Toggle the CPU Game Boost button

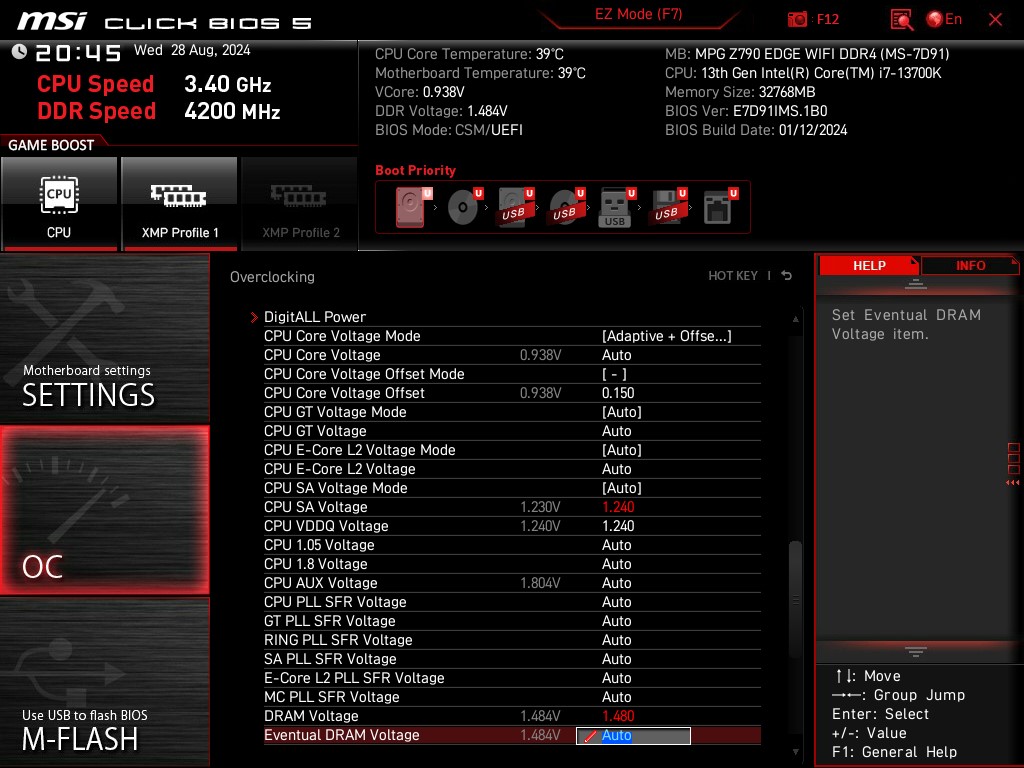pos(59,204)
